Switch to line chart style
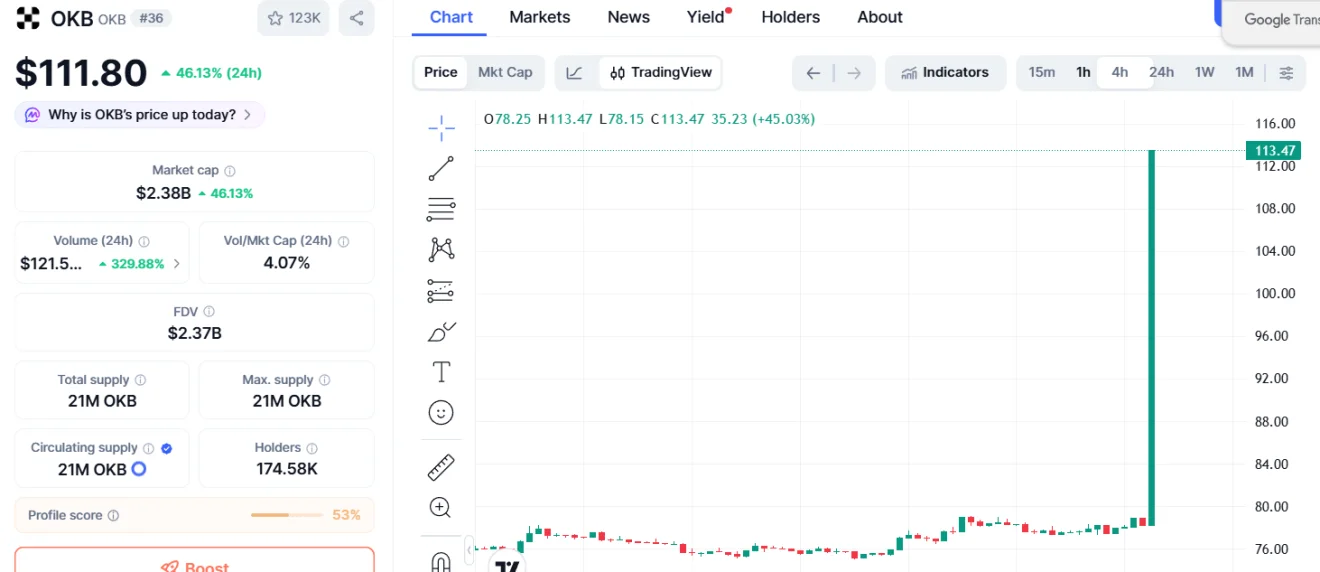The width and height of the screenshot is (1320, 572). pos(575,72)
